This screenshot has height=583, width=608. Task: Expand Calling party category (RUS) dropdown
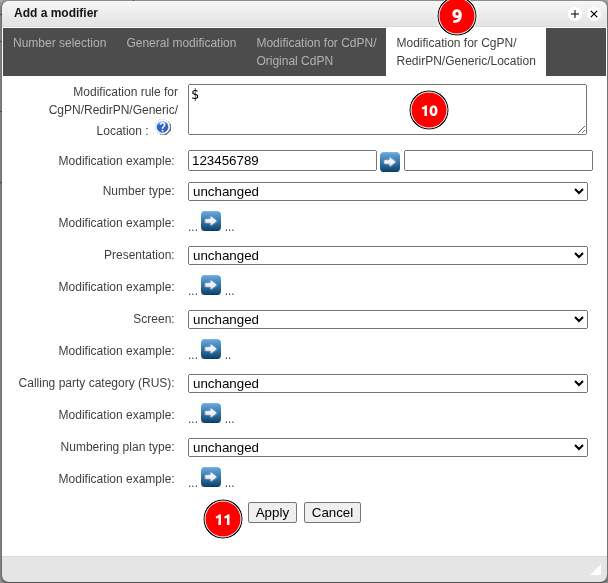(387, 383)
